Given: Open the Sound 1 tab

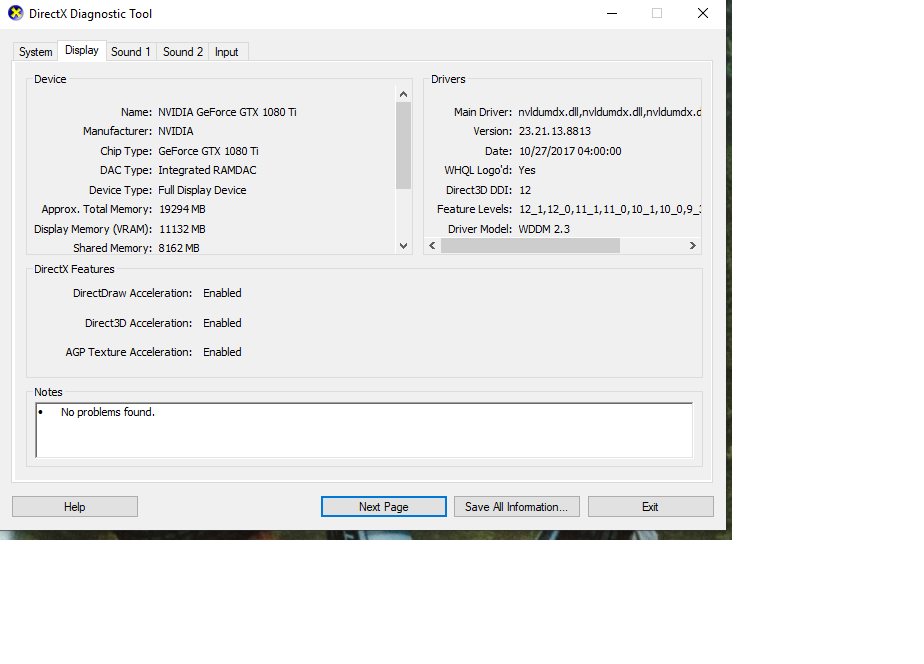Looking at the screenshot, I should [131, 52].
